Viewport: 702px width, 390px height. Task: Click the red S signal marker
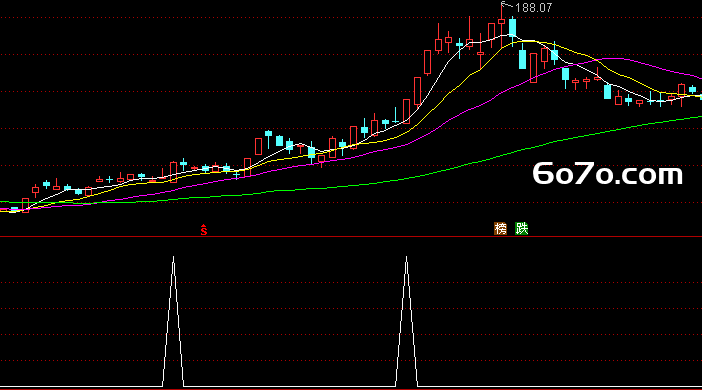tap(204, 230)
